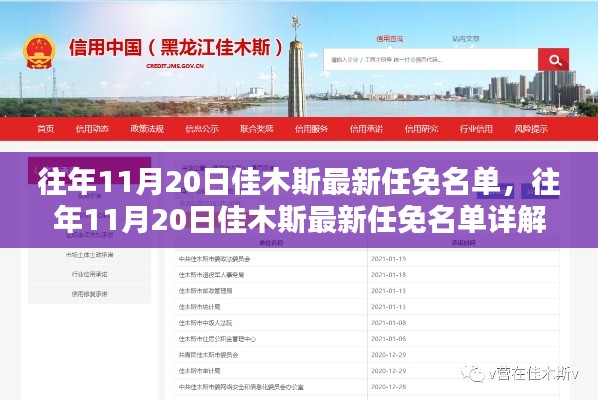Click the red search magnifier button
This screenshot has width=598, height=400.
553,60
